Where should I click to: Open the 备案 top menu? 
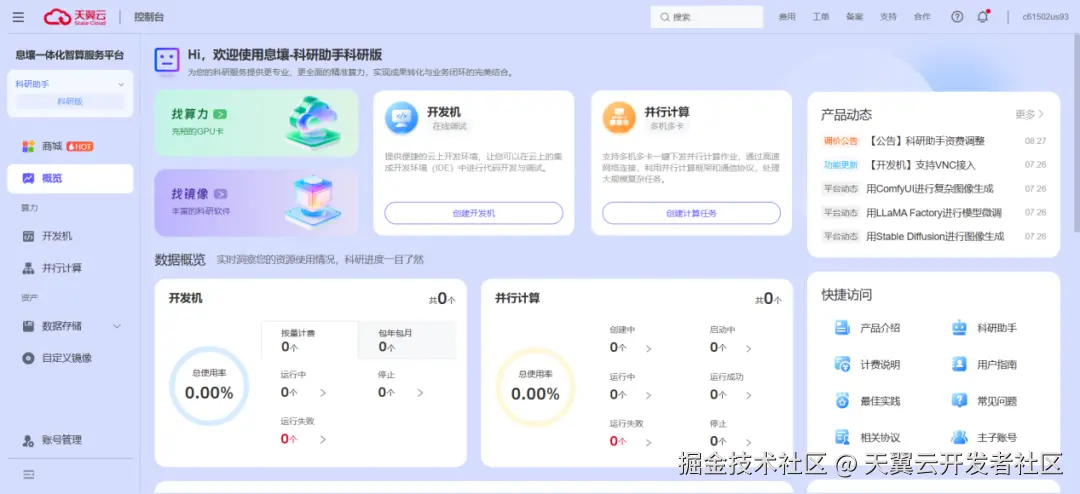(854, 17)
